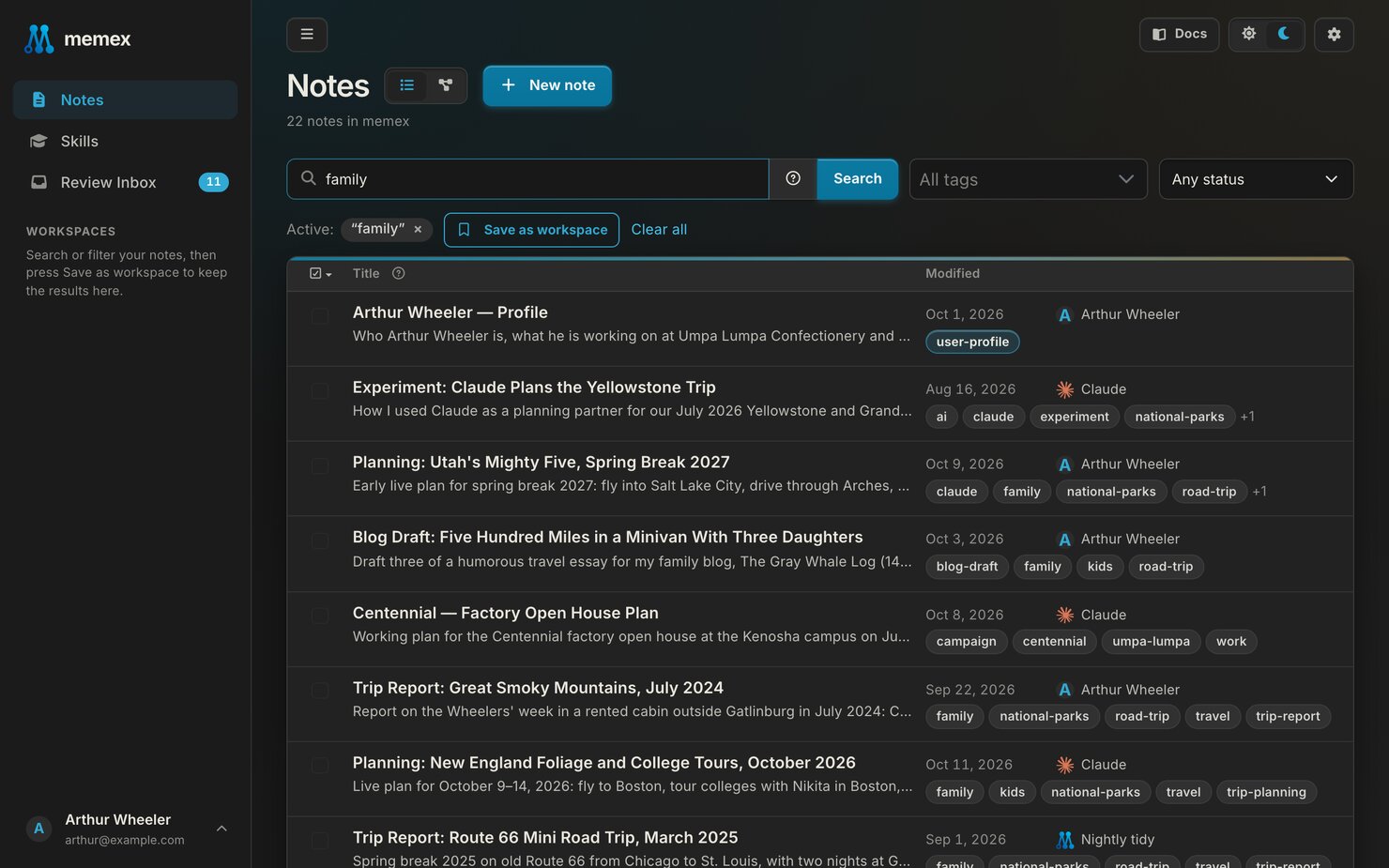The image size is (1389, 868).
Task: Open Skills in the sidebar
Action: 125,141
